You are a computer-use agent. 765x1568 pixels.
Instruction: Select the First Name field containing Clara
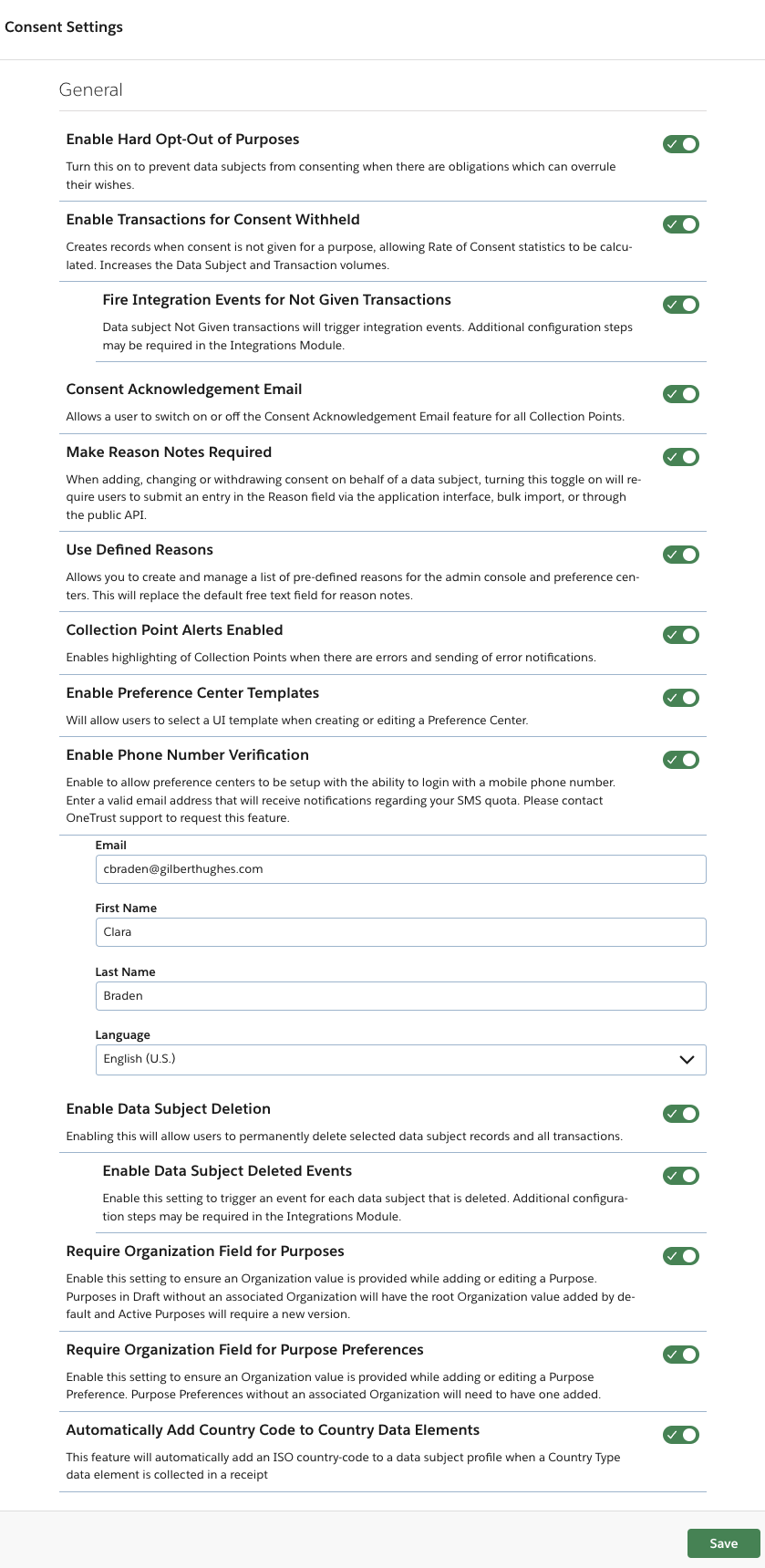tap(401, 932)
